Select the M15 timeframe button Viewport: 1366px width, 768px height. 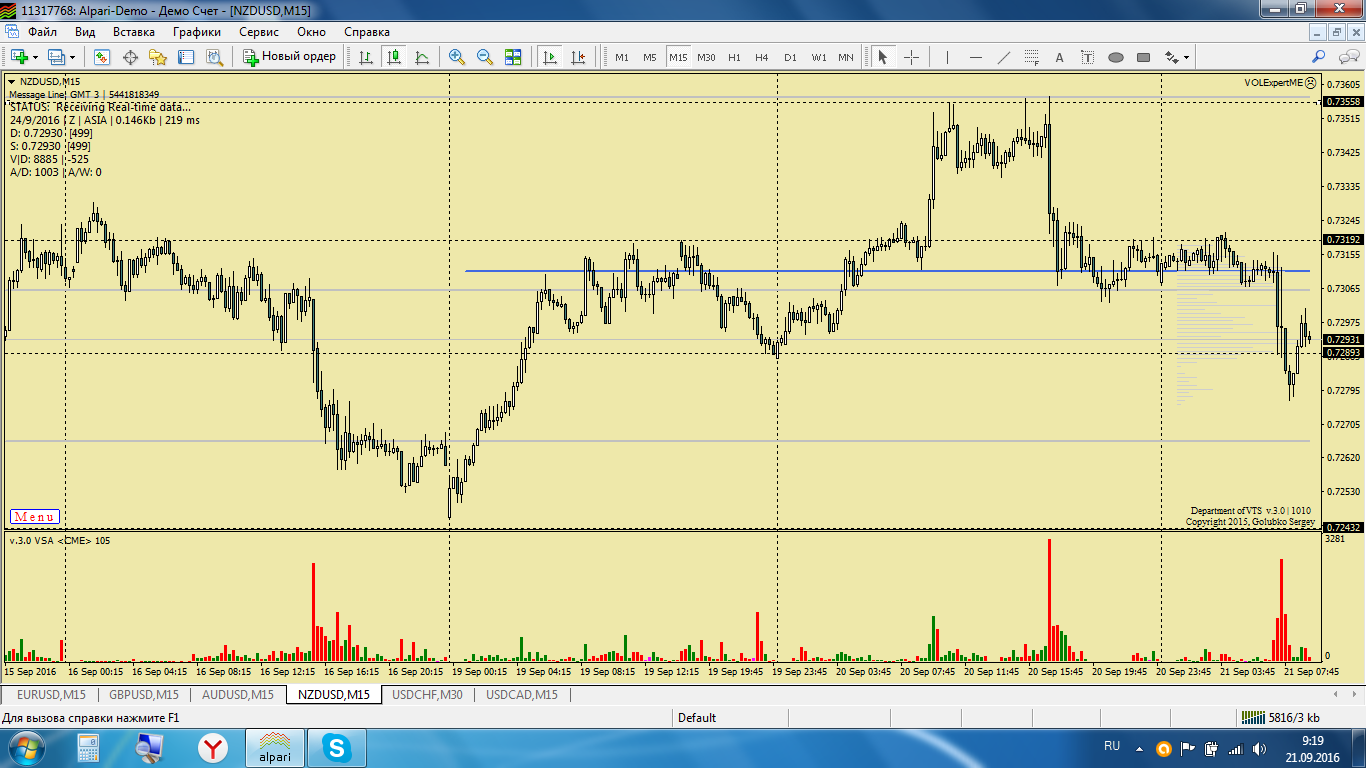pos(678,57)
